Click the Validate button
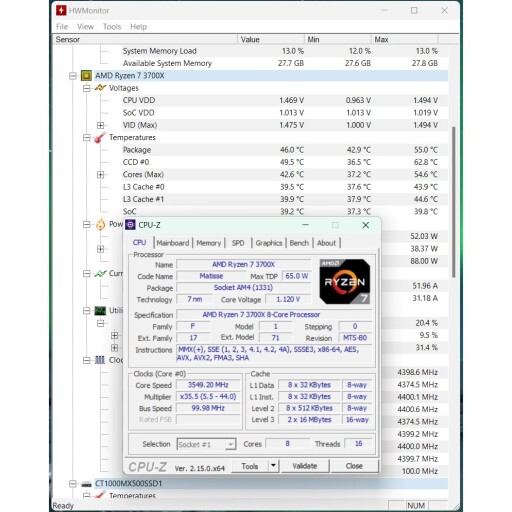Image resolution: width=512 pixels, height=512 pixels. (x=305, y=466)
